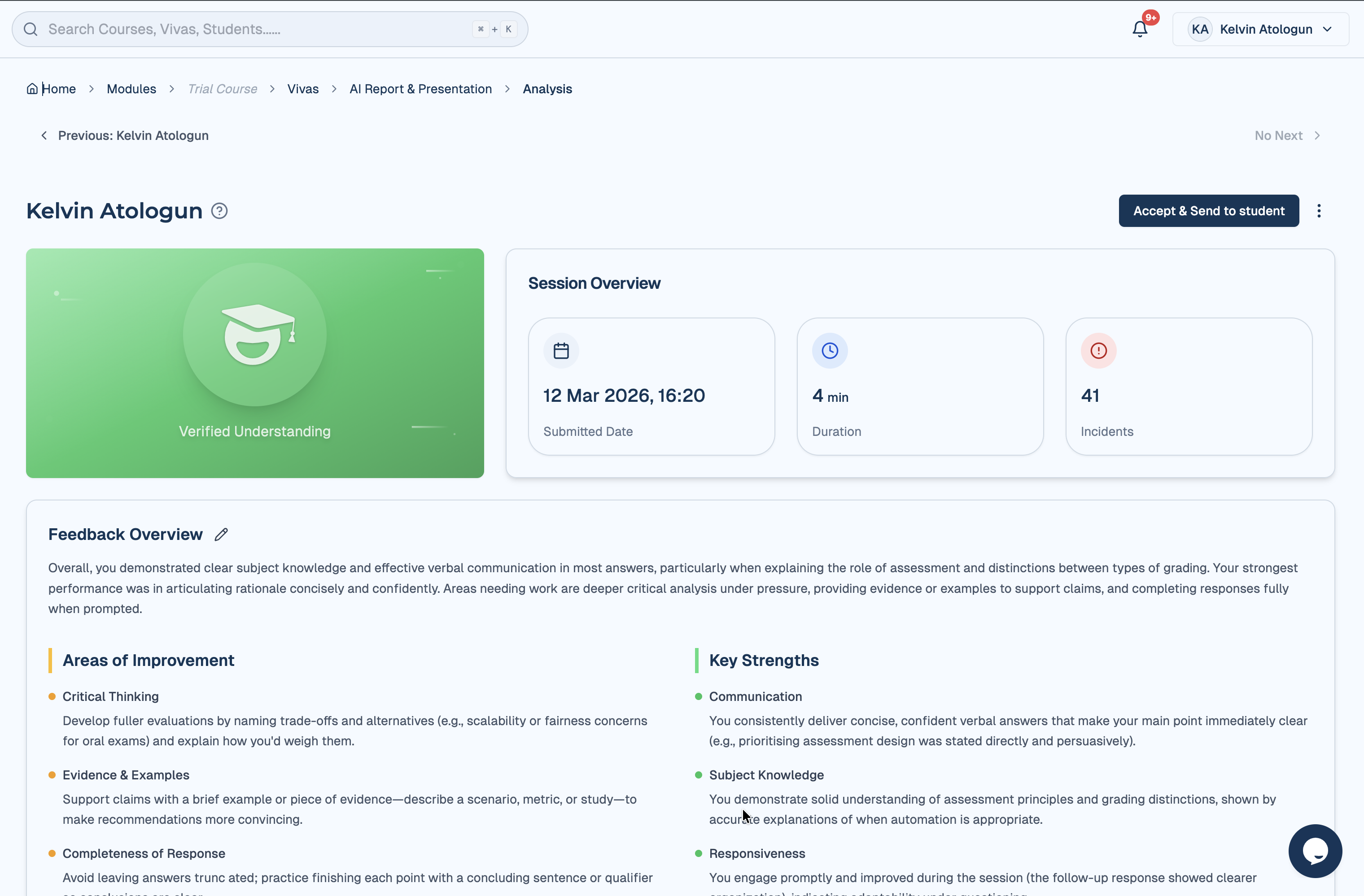Image resolution: width=1364 pixels, height=896 pixels.
Task: Click the graduation cap Verified Understanding badge
Action: (x=255, y=335)
